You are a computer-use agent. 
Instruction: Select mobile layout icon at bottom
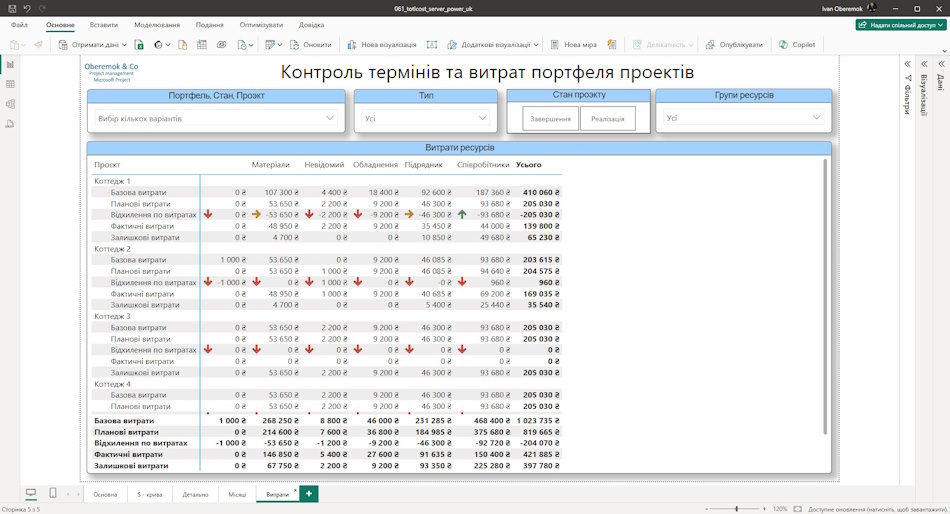tap(53, 493)
